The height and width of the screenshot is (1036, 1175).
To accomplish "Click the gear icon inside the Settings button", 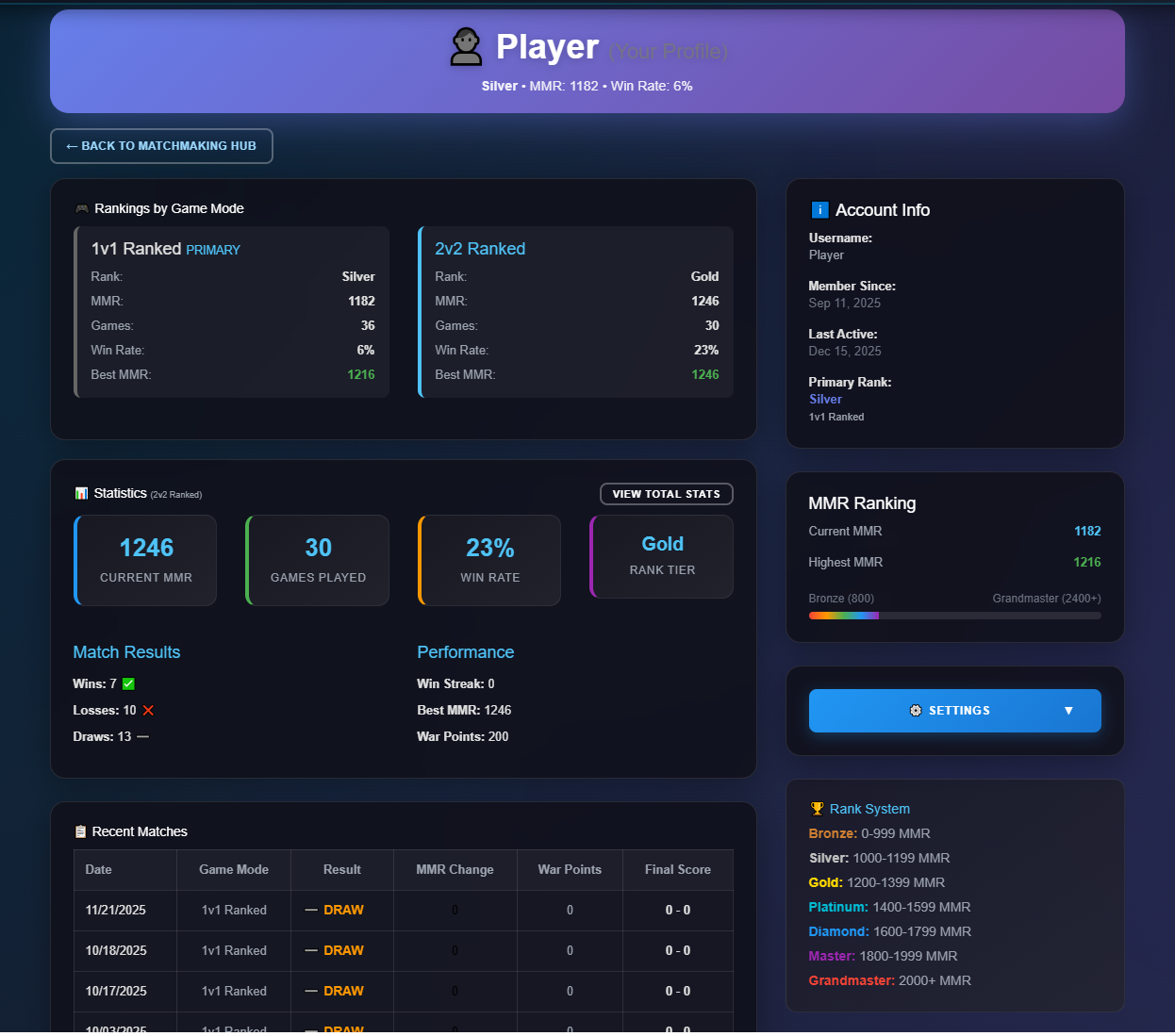I will (x=915, y=710).
